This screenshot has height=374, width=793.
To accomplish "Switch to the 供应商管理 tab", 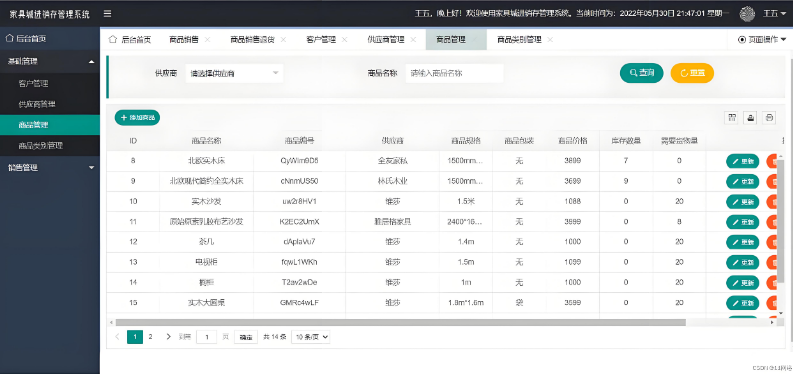I will click(386, 39).
